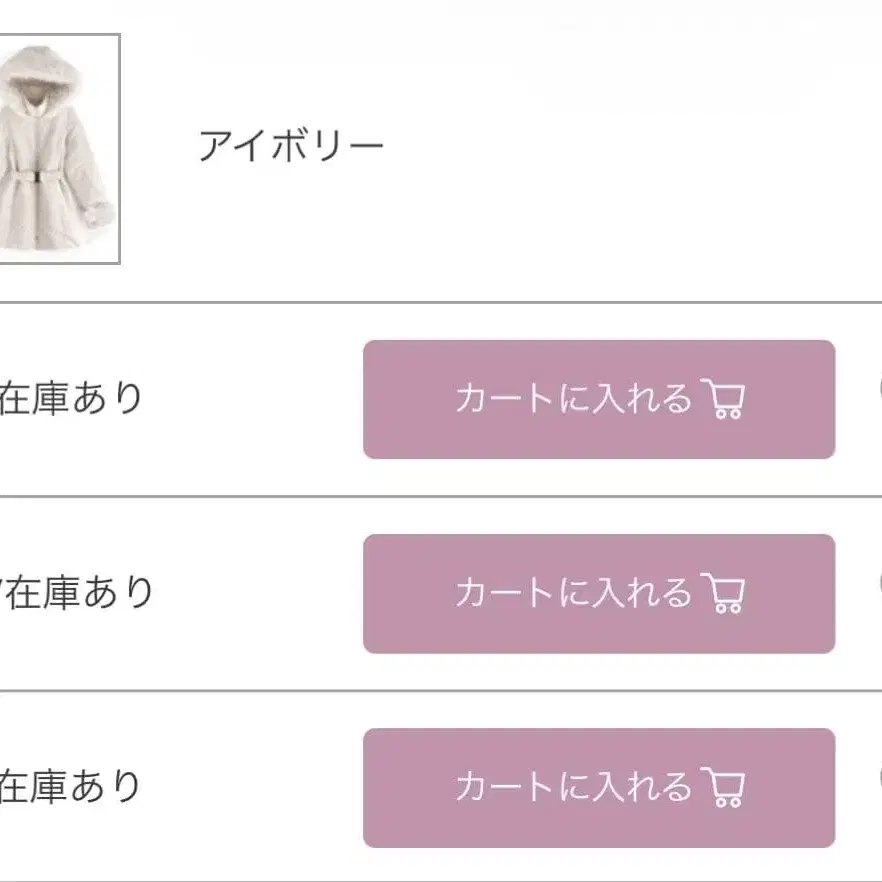Click the カートに入れる text in the middle button

572,594
